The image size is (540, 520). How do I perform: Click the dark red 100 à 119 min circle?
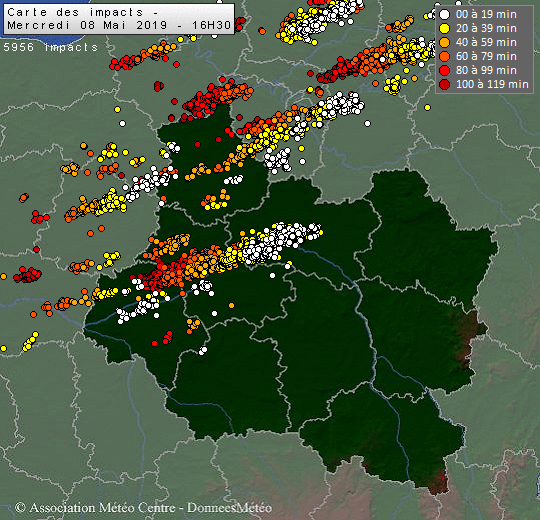tap(445, 84)
